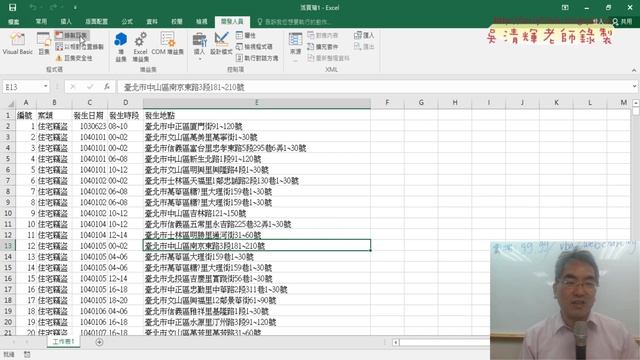Click the macro record icon in status bar
640x360 pixels.
pyautogui.click(x=27, y=355)
